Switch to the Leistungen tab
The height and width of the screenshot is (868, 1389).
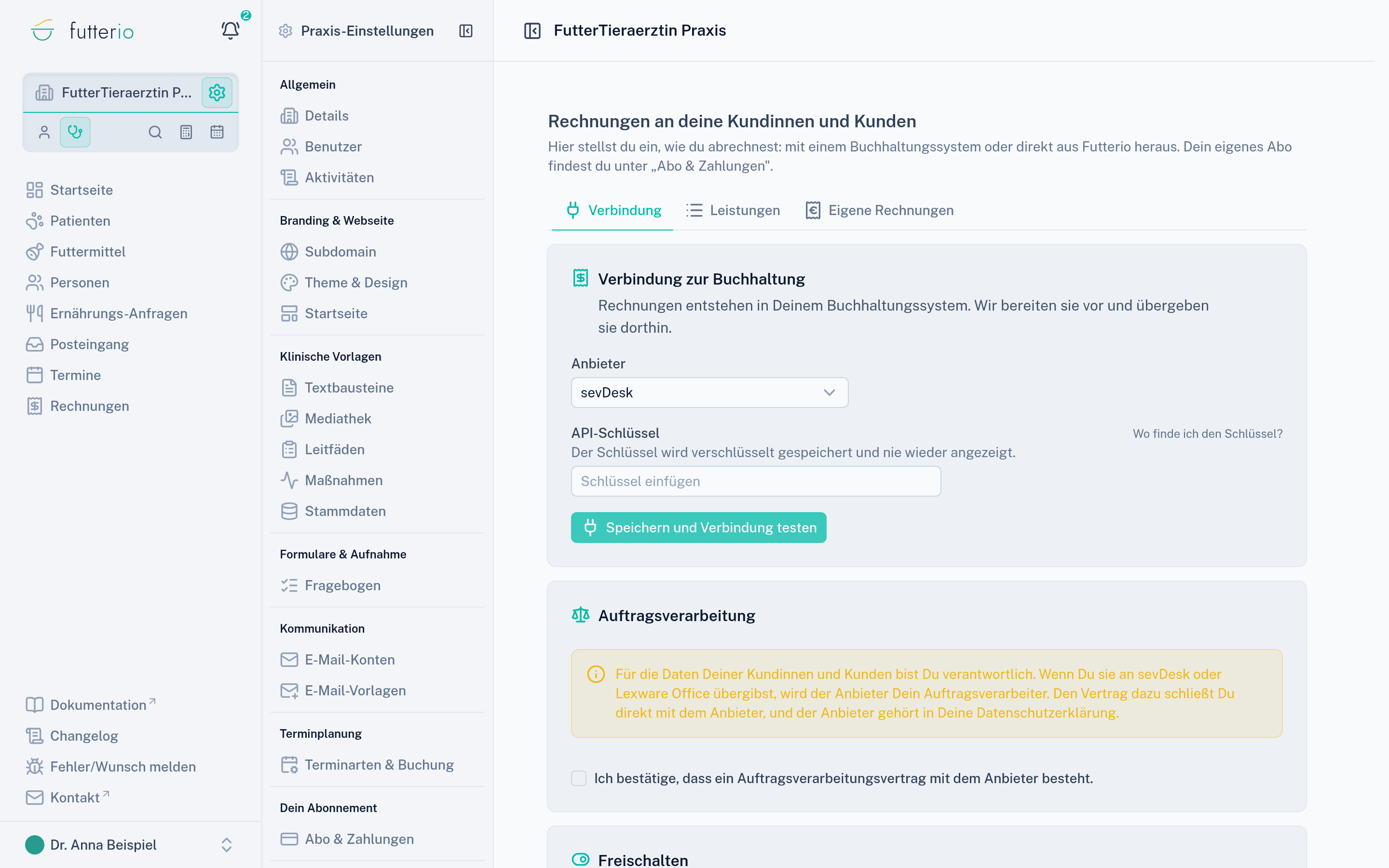click(x=733, y=211)
